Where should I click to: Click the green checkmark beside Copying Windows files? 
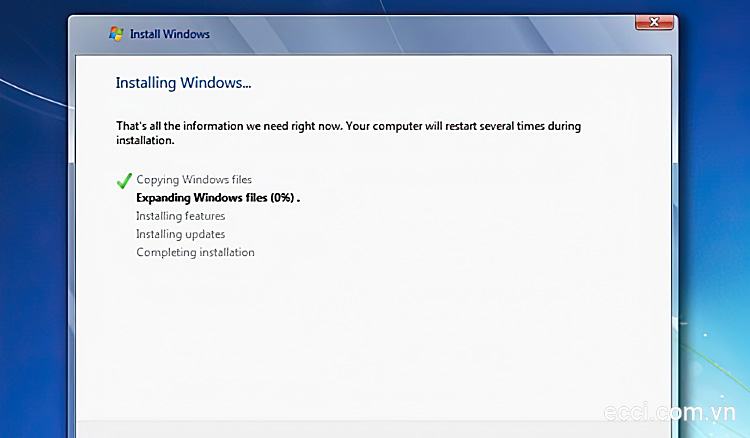pyautogui.click(x=124, y=181)
